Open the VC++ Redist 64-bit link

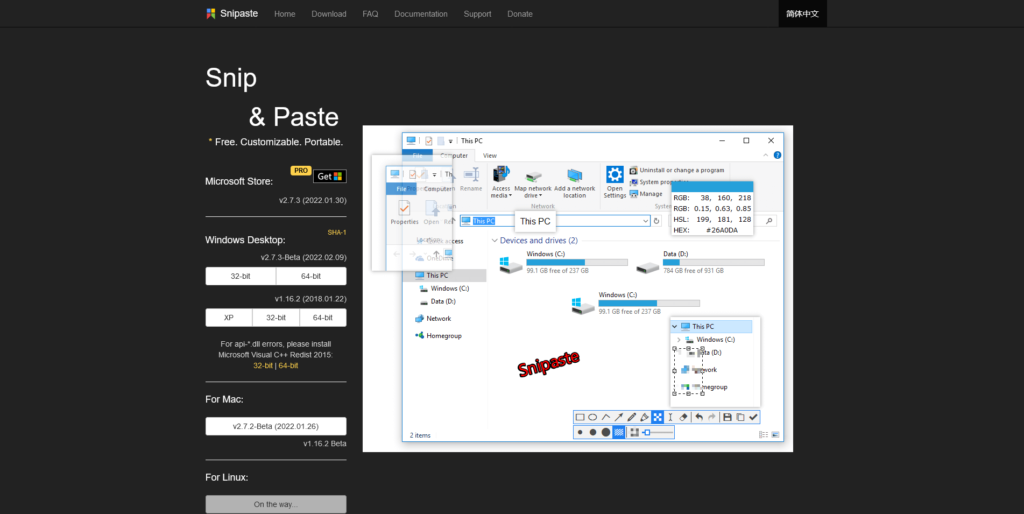(288, 366)
